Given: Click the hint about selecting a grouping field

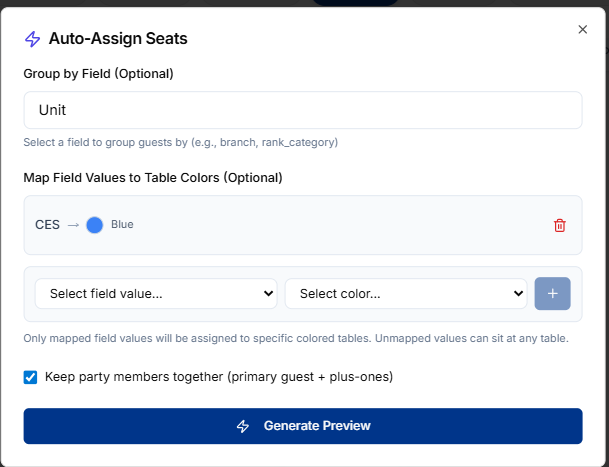Looking at the screenshot, I should tap(181, 143).
